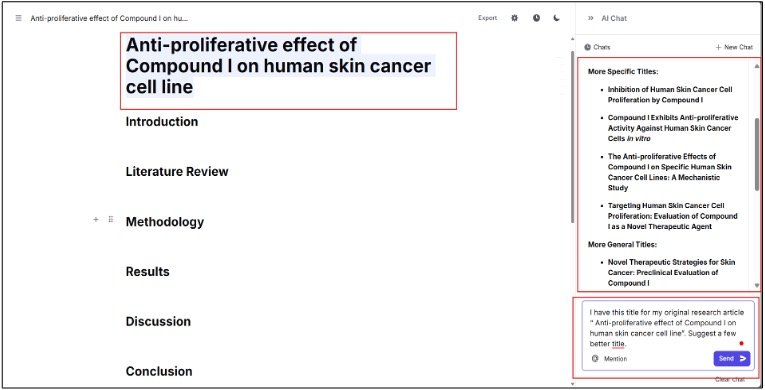Start a New Chat
Screen dimensions: 765x390
coord(734,47)
